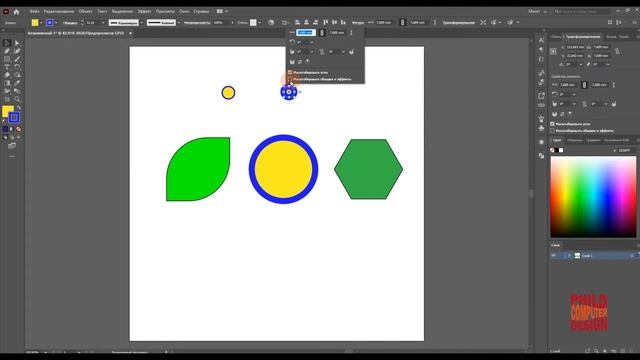The image size is (640, 360).
Task: Click horizontal align right icon in control bar
Action: click(315, 22)
